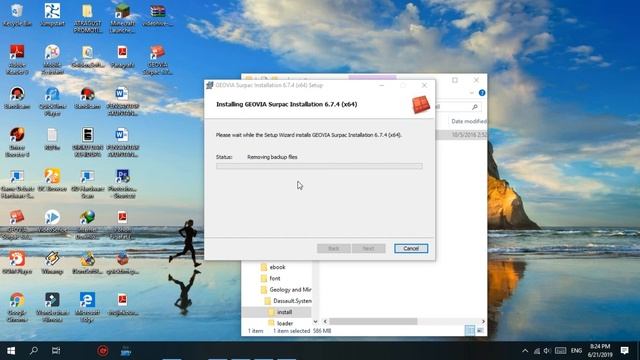The width and height of the screenshot is (640, 360).
Task: Open the Google Chrome desktop shortcut
Action: click(17, 307)
